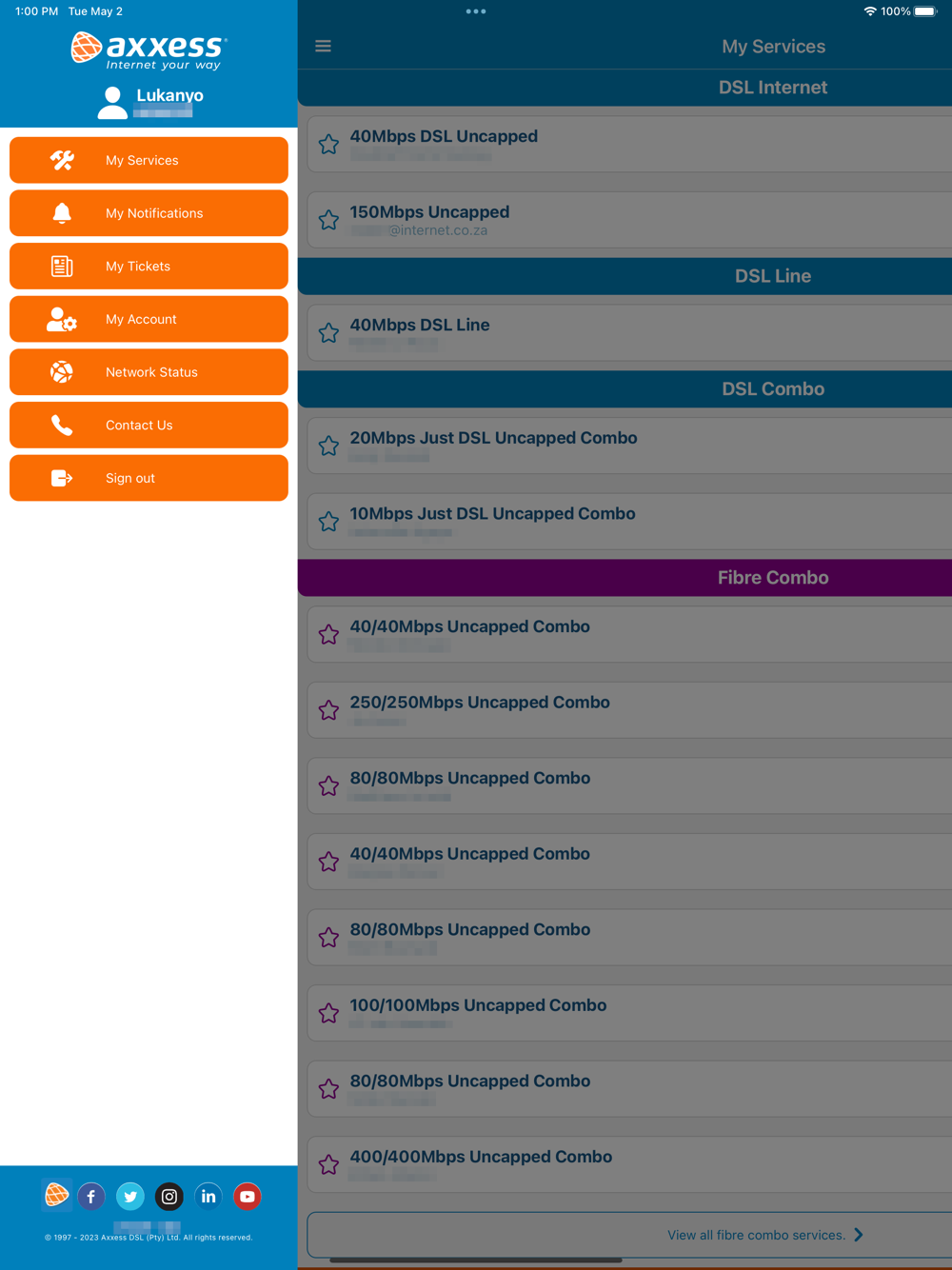The height and width of the screenshot is (1270, 952).
Task: Favourite the 40Mbps DSL Uncapped service star
Action: [x=328, y=145]
